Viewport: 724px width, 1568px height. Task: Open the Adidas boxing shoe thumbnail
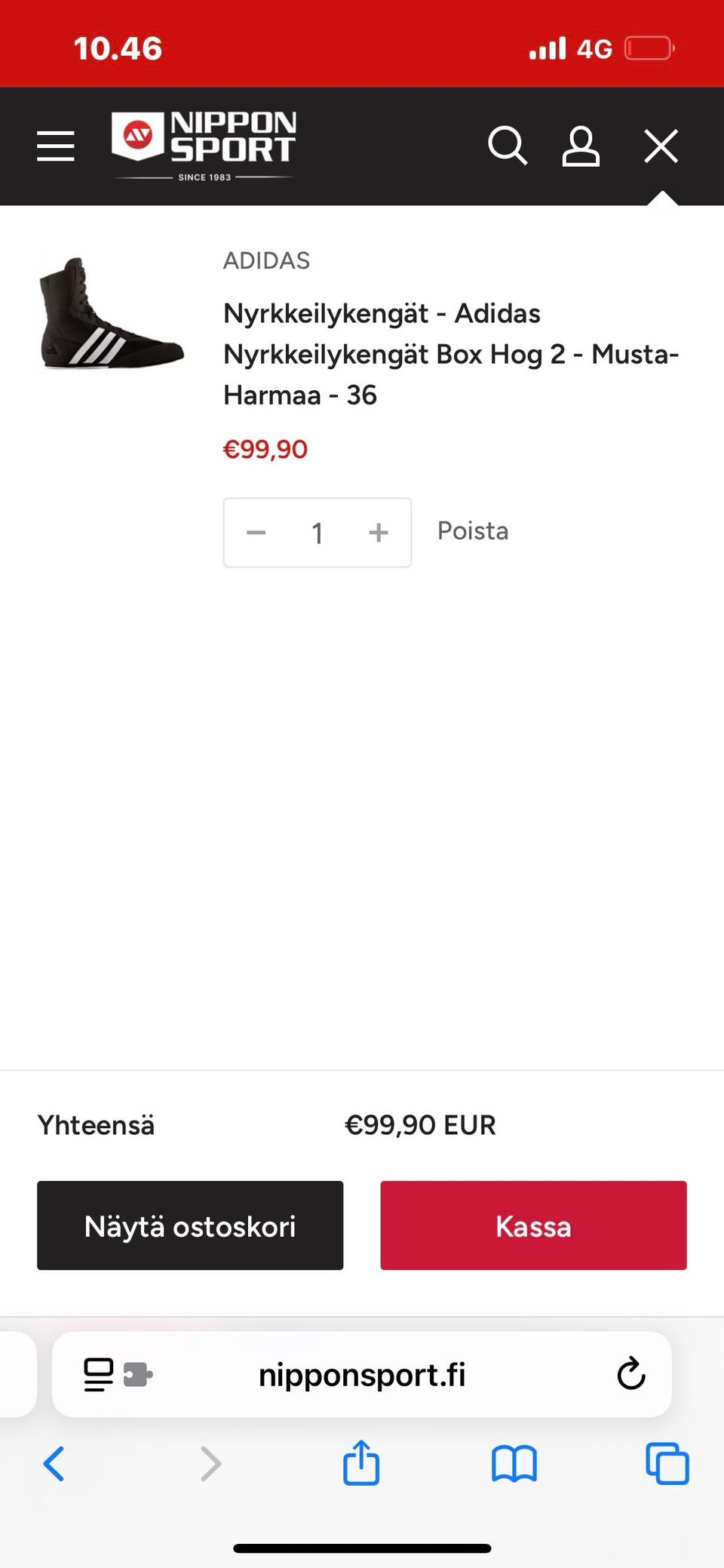click(x=112, y=312)
